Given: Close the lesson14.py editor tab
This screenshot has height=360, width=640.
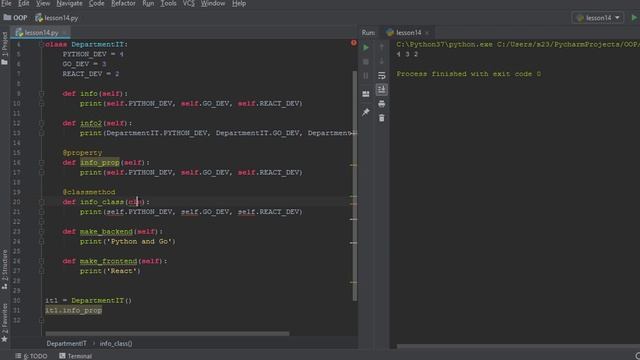Looking at the screenshot, I should 64,33.
